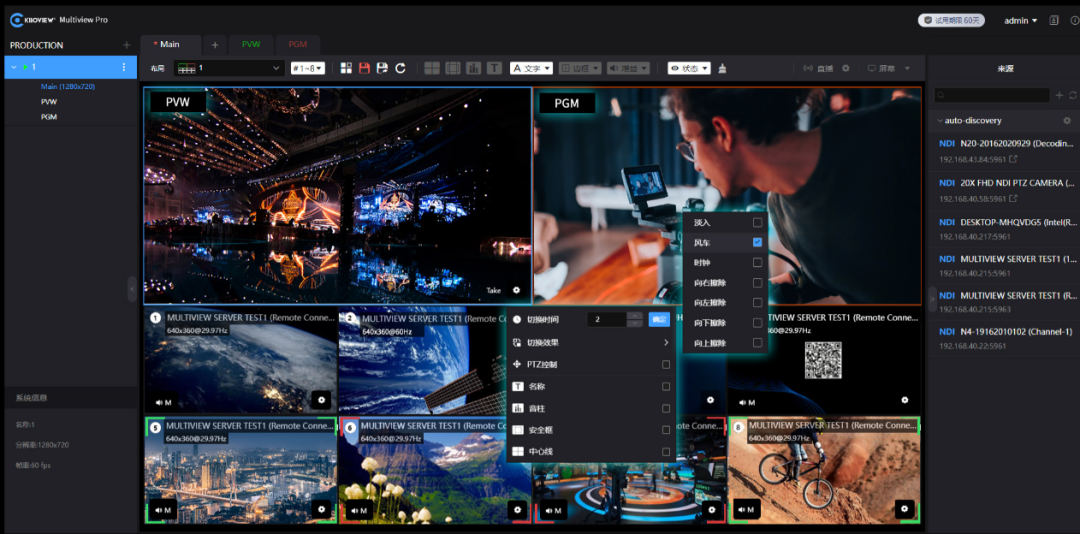Open the 屏幕 dropdown
This screenshot has width=1080, height=534.
889,68
